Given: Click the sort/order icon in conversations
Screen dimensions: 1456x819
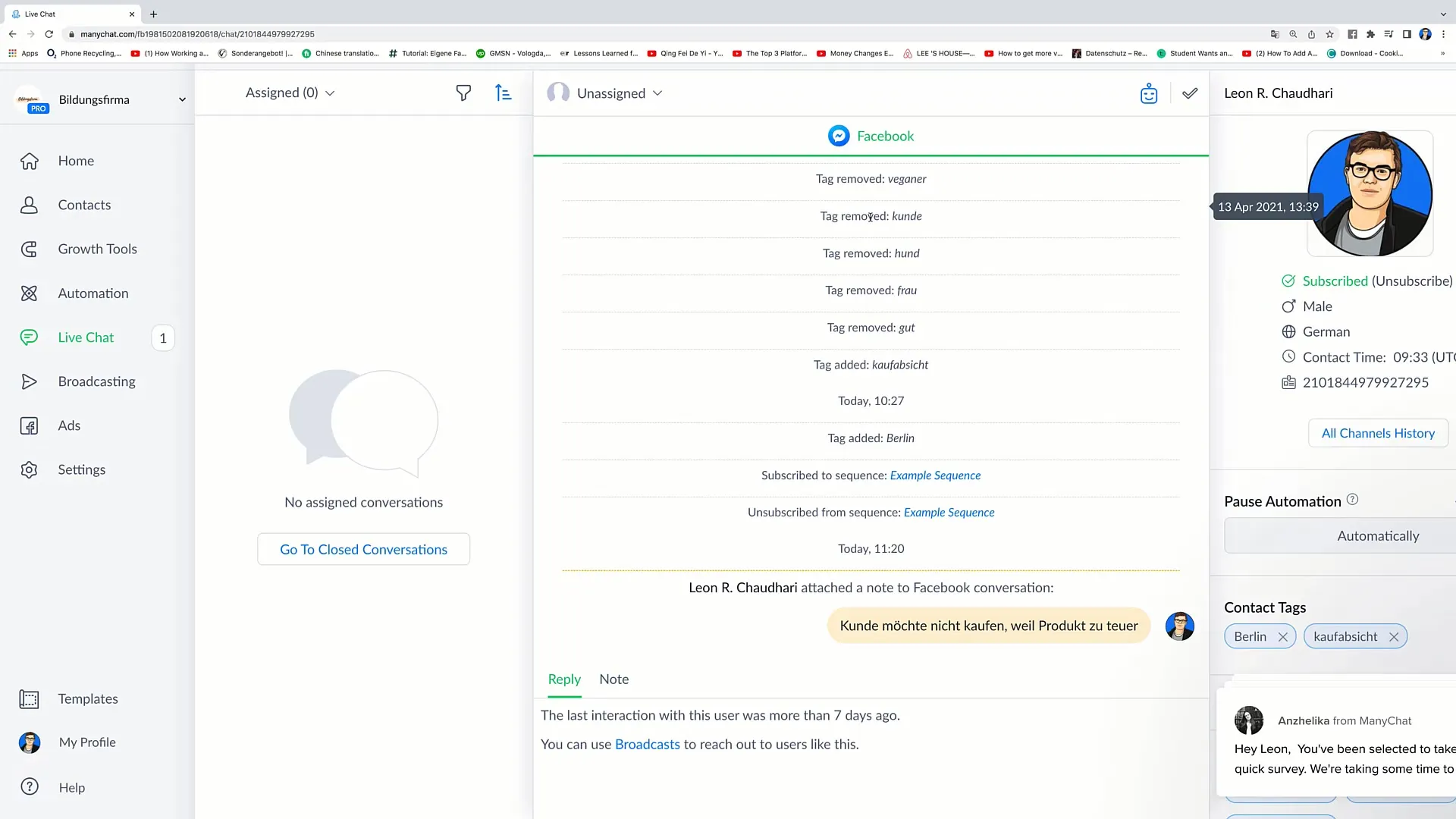Looking at the screenshot, I should click(504, 92).
